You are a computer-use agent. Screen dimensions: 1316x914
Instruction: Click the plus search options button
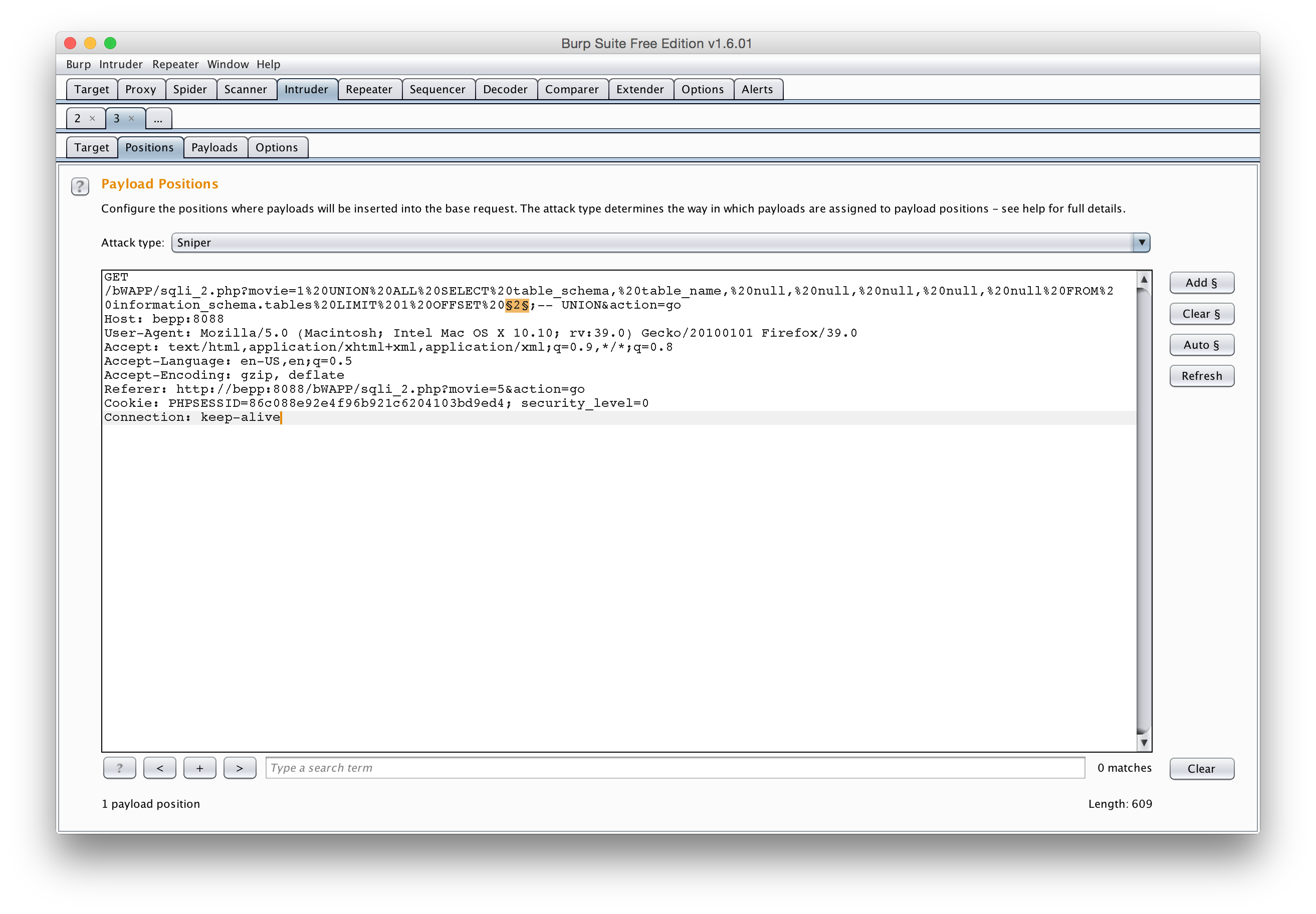(x=199, y=768)
